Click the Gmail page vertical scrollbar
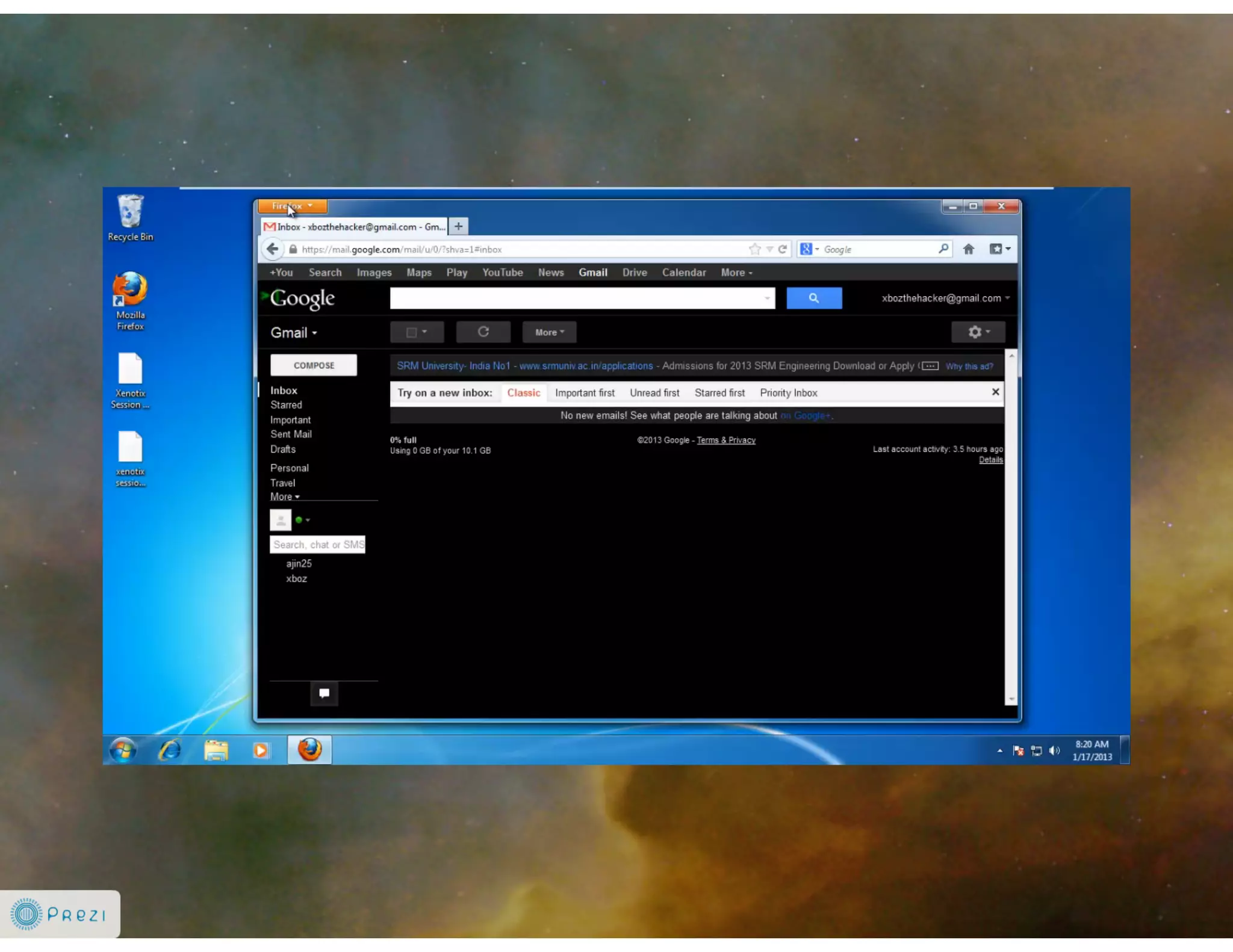 [x=1011, y=527]
